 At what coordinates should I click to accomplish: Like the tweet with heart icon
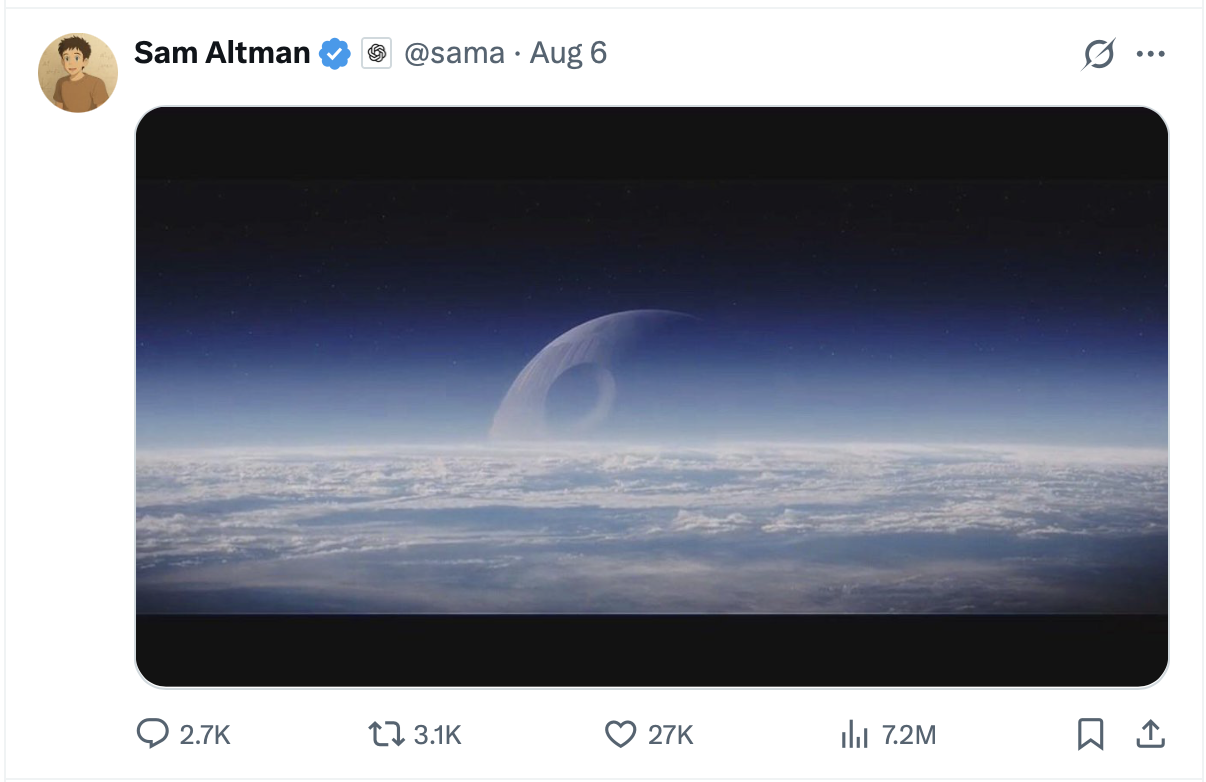point(621,735)
